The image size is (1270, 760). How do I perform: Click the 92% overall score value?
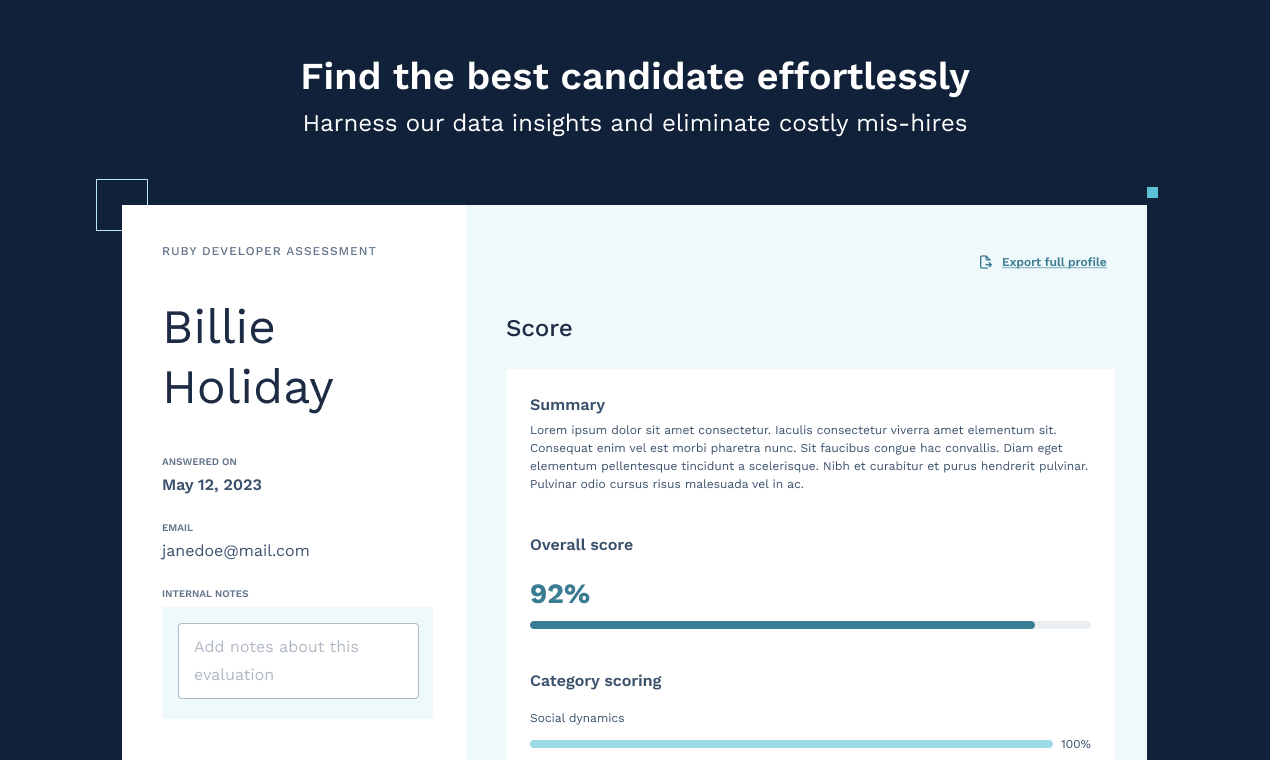[560, 594]
